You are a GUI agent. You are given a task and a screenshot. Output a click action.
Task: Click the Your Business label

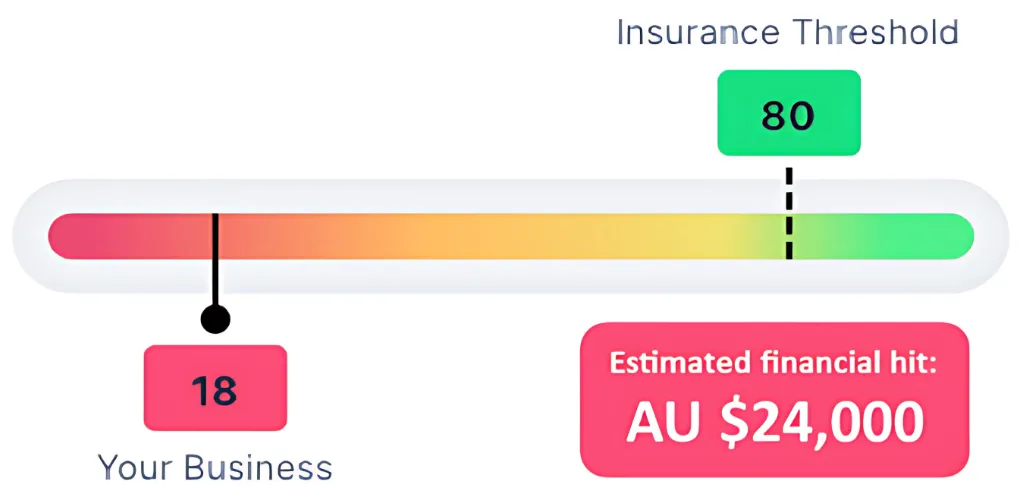(x=215, y=468)
